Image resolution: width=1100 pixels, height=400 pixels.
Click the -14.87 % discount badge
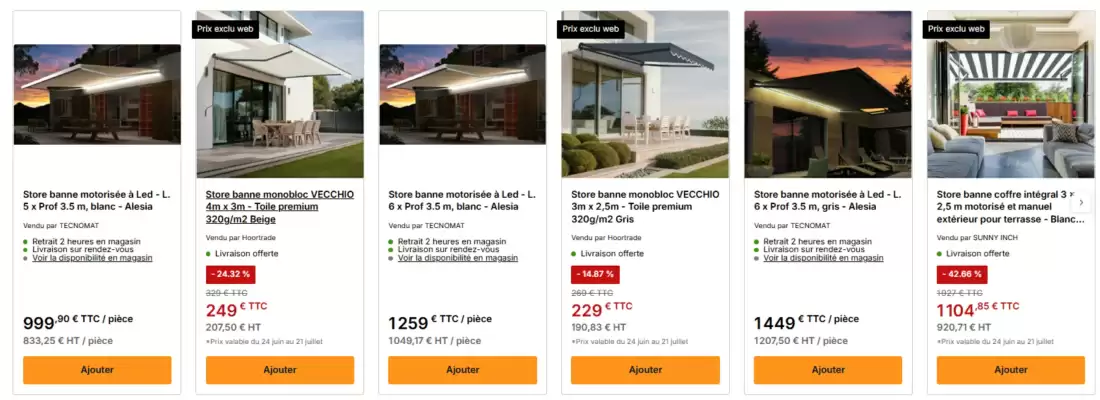(595, 274)
